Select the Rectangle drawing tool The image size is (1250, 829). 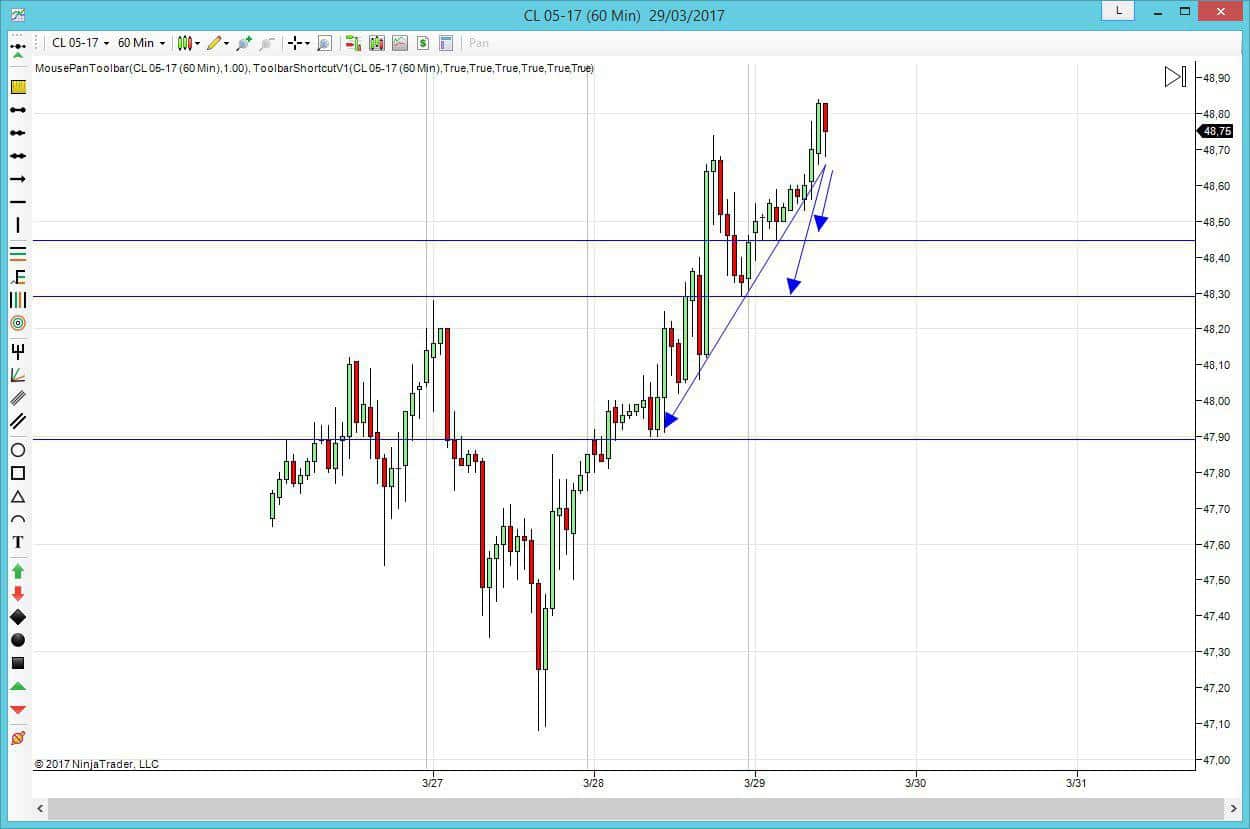click(18, 473)
